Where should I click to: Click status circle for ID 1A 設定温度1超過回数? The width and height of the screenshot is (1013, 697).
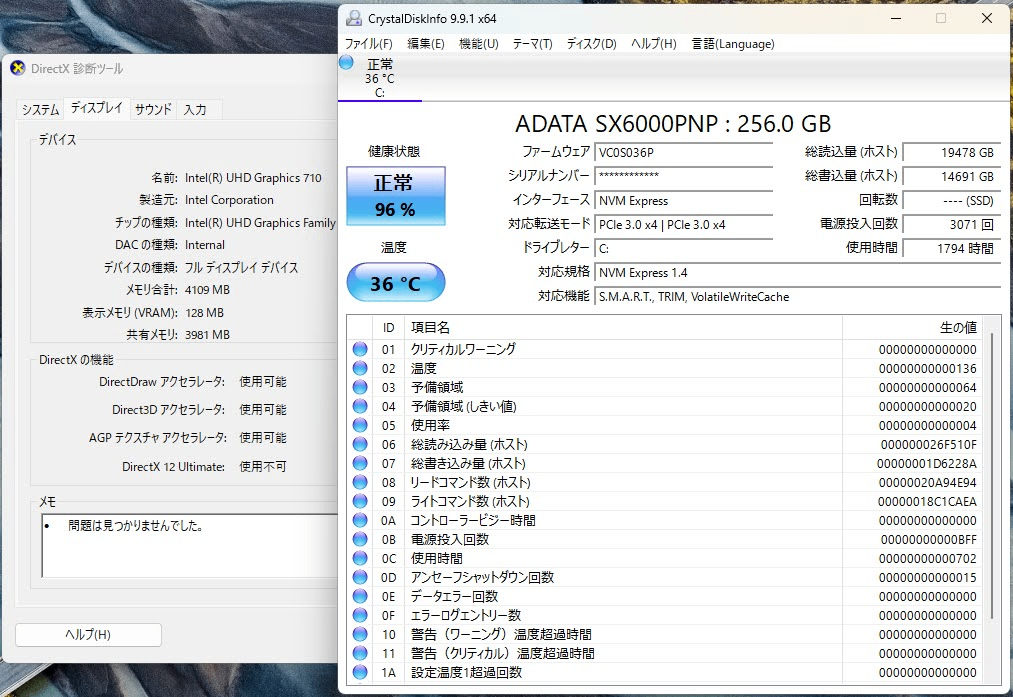click(360, 672)
